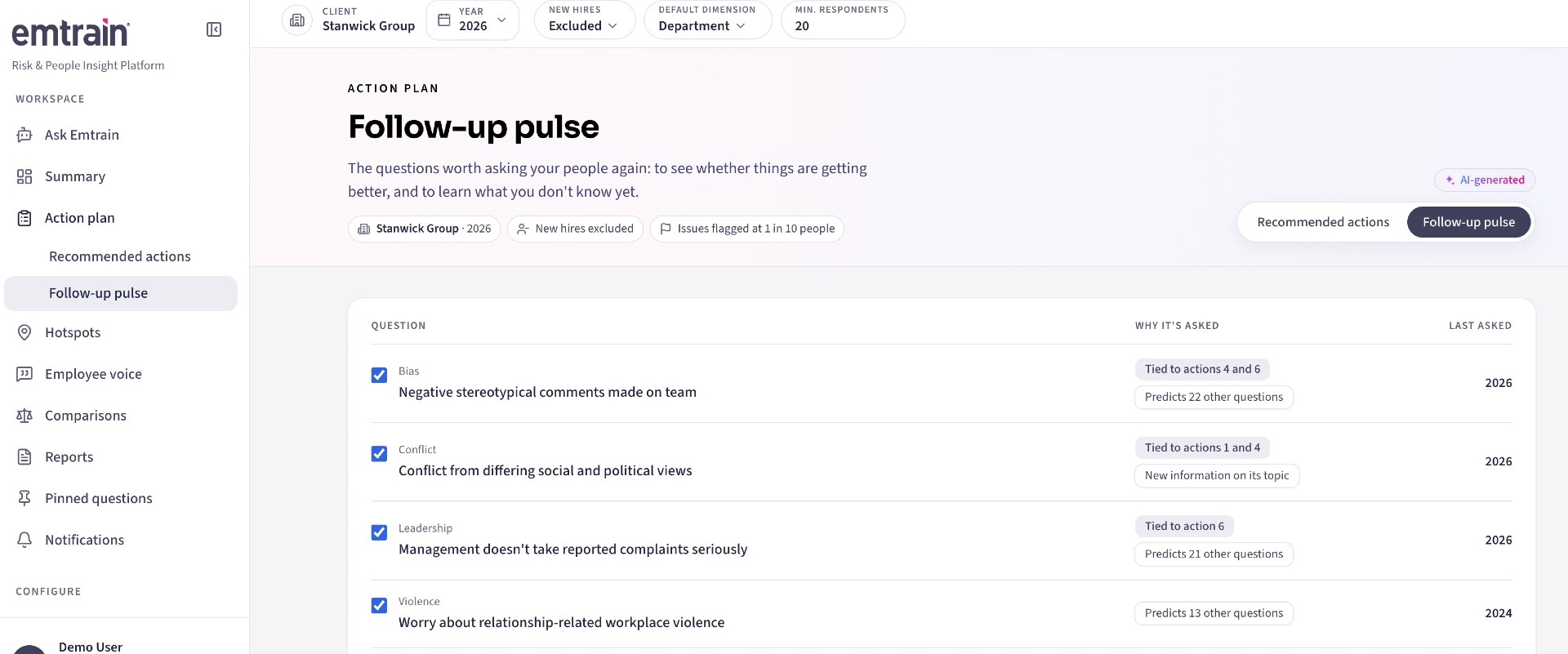Open Employee voice in the sidebar

121,374
